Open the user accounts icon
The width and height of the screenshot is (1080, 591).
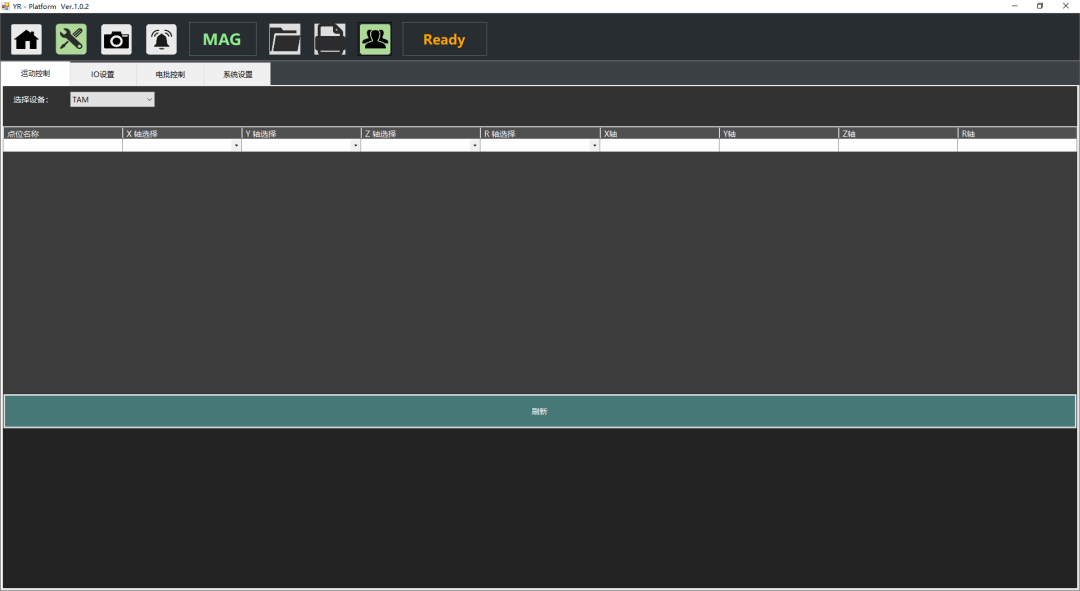[375, 39]
